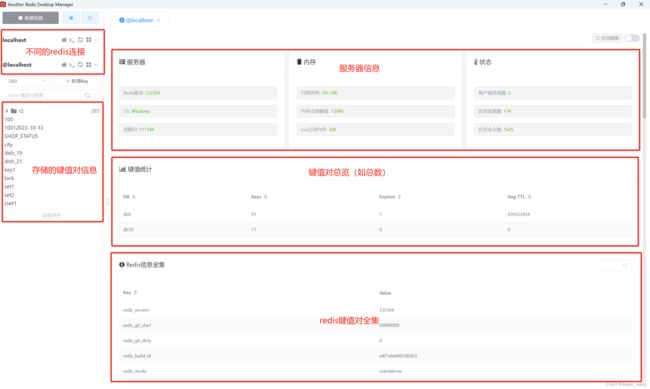Viewport: 650px width, 389px height.
Task: Open the SHOP_STATUS key
Action: tap(21, 136)
